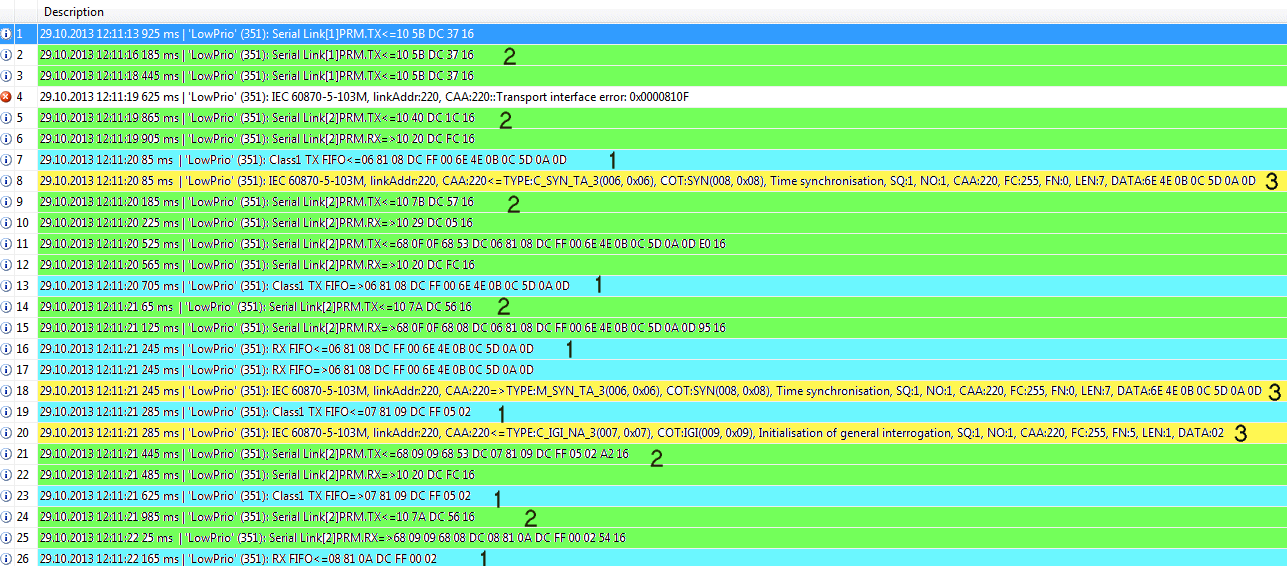The height and width of the screenshot is (566, 1287).
Task: Click the info icon of row 20
Action: tap(7, 433)
